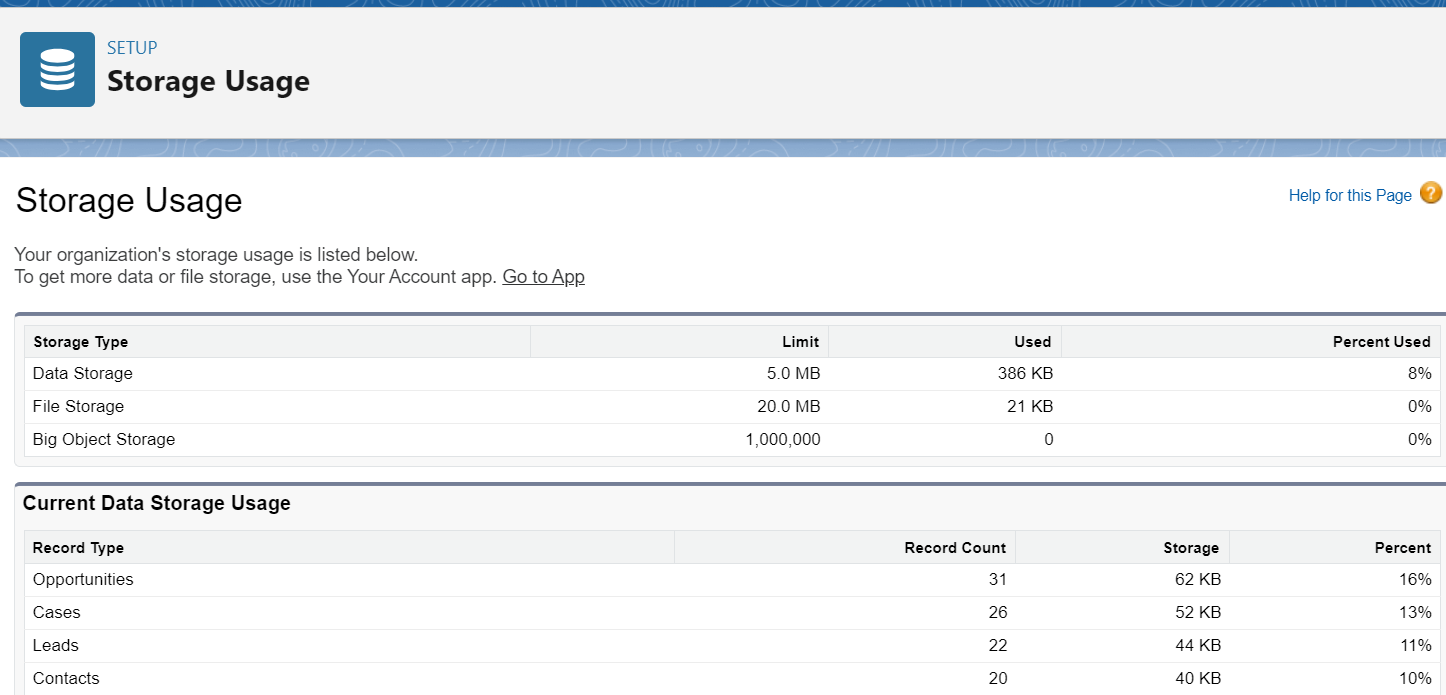The image size is (1446, 695).
Task: Click the 62 KB storage value
Action: tap(1198, 579)
